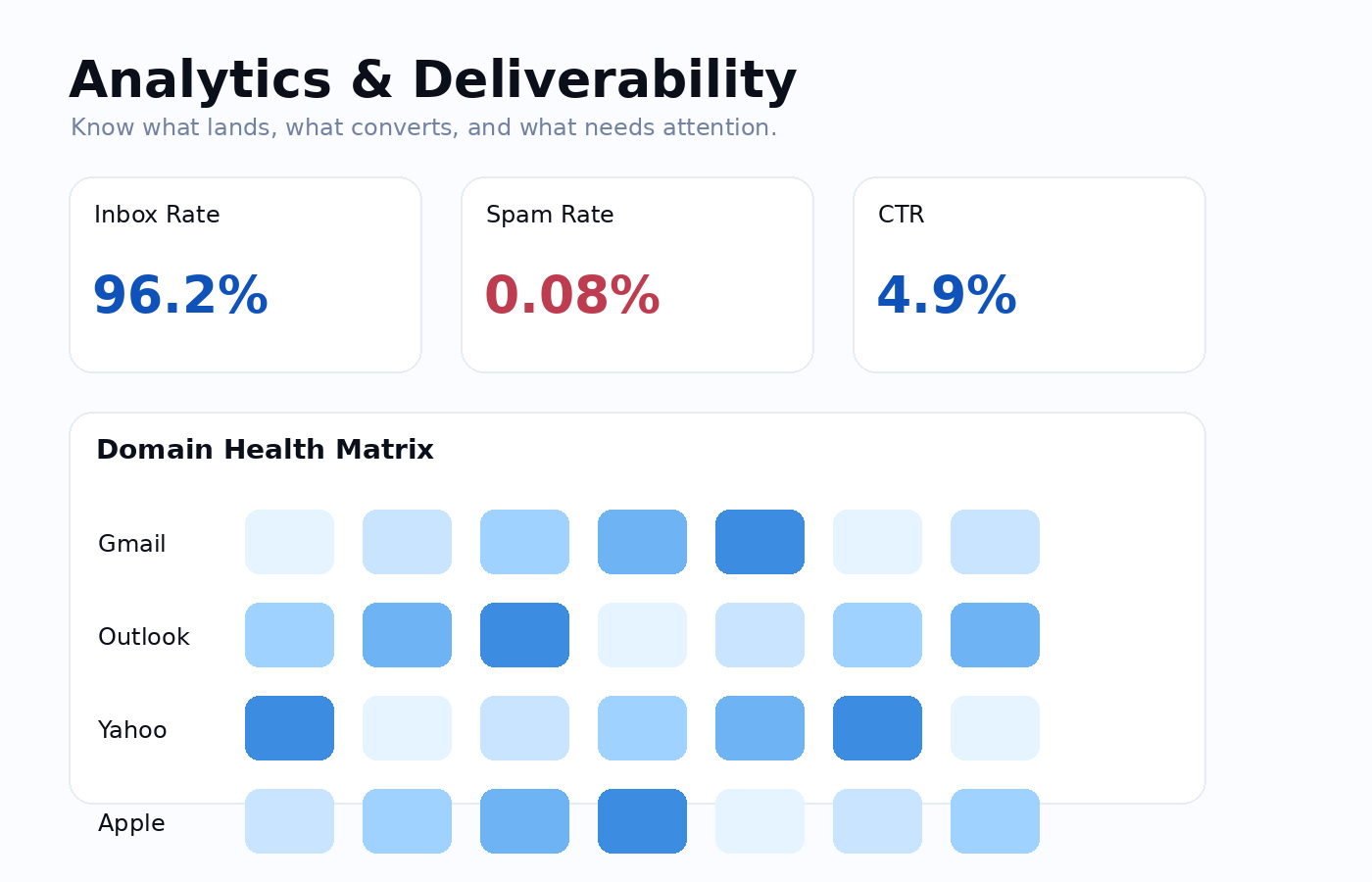This screenshot has height=882, width=1372.
Task: Click the darkest cell in the Apple row
Action: tap(642, 821)
